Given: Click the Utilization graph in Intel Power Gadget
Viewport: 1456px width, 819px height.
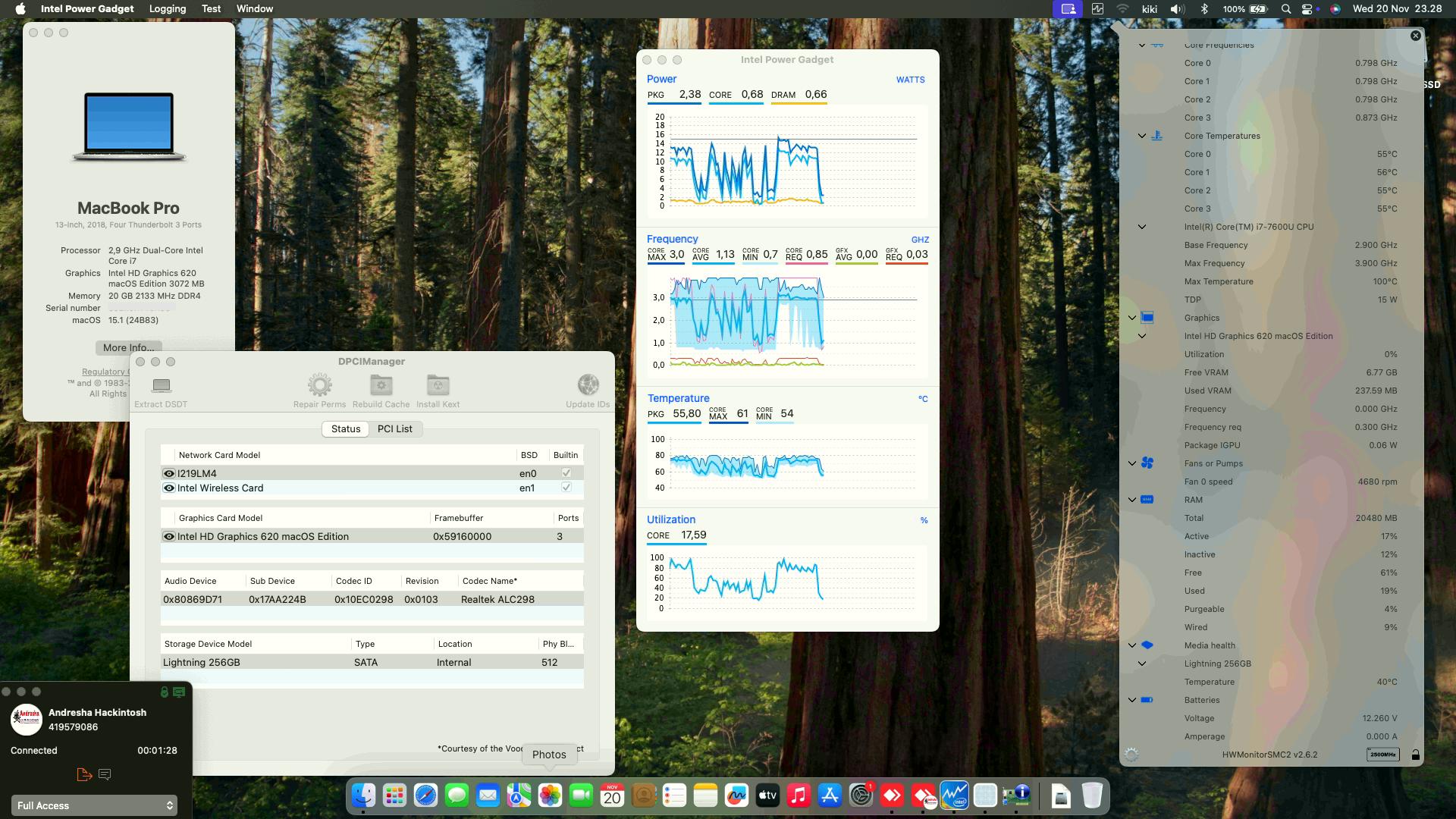Looking at the screenshot, I should click(787, 584).
